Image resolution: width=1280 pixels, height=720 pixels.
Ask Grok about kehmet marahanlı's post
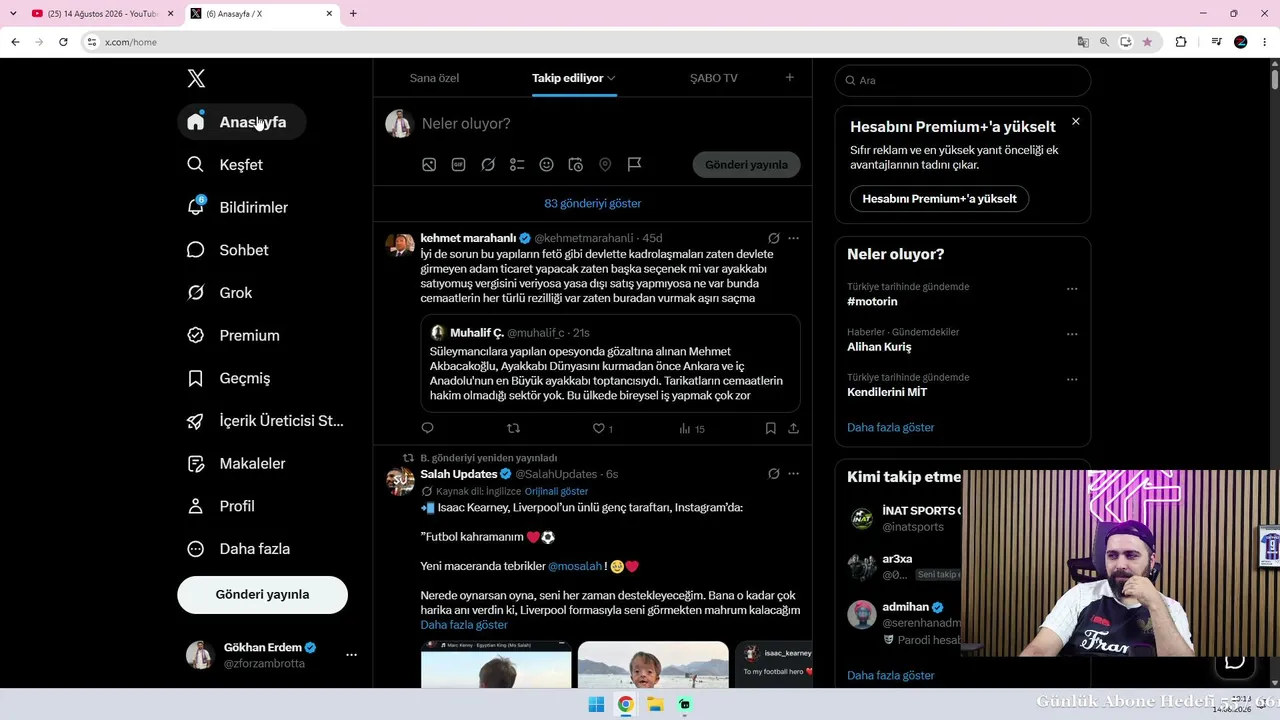[x=773, y=238]
